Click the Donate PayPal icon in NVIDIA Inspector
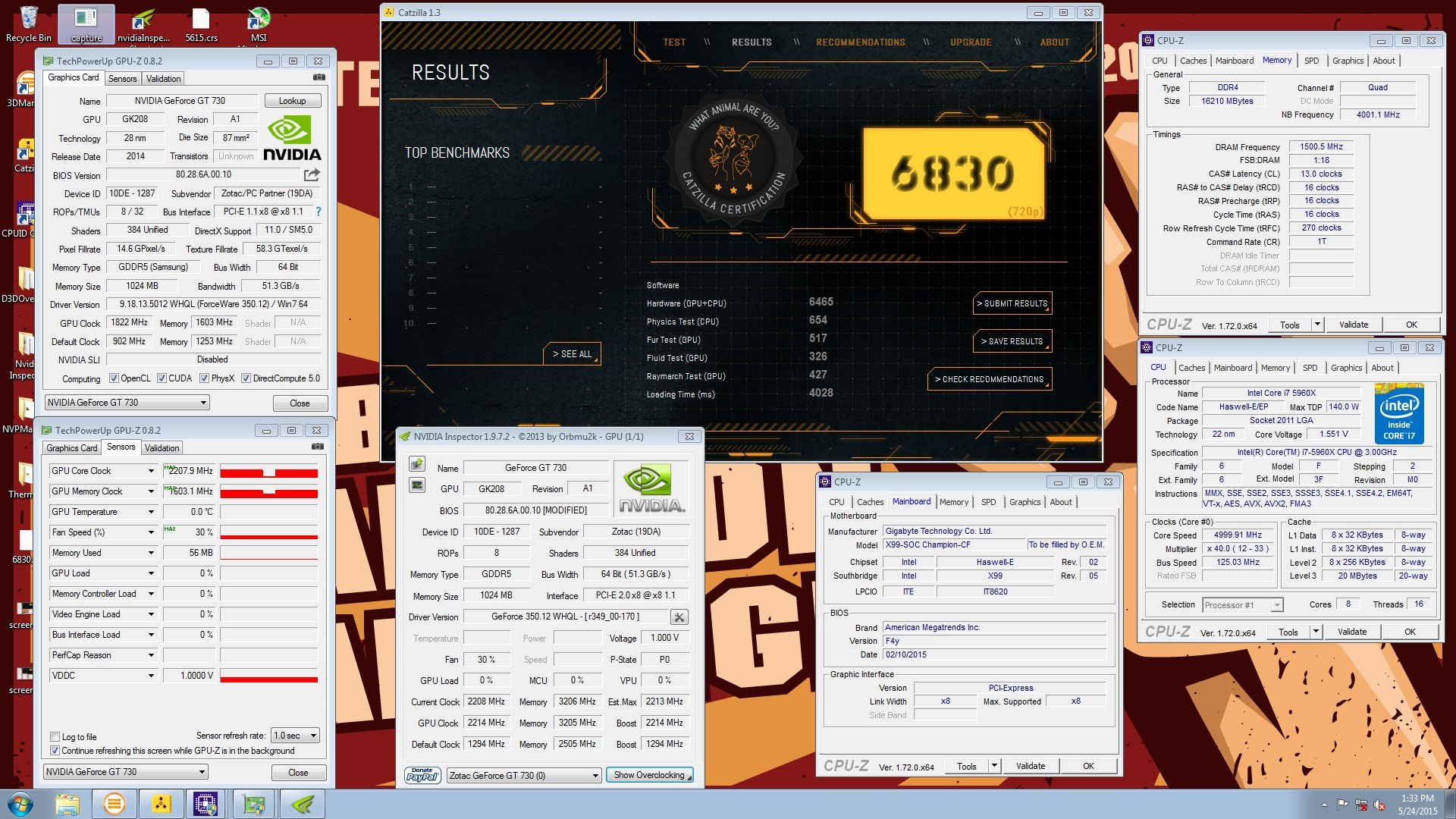 422,775
